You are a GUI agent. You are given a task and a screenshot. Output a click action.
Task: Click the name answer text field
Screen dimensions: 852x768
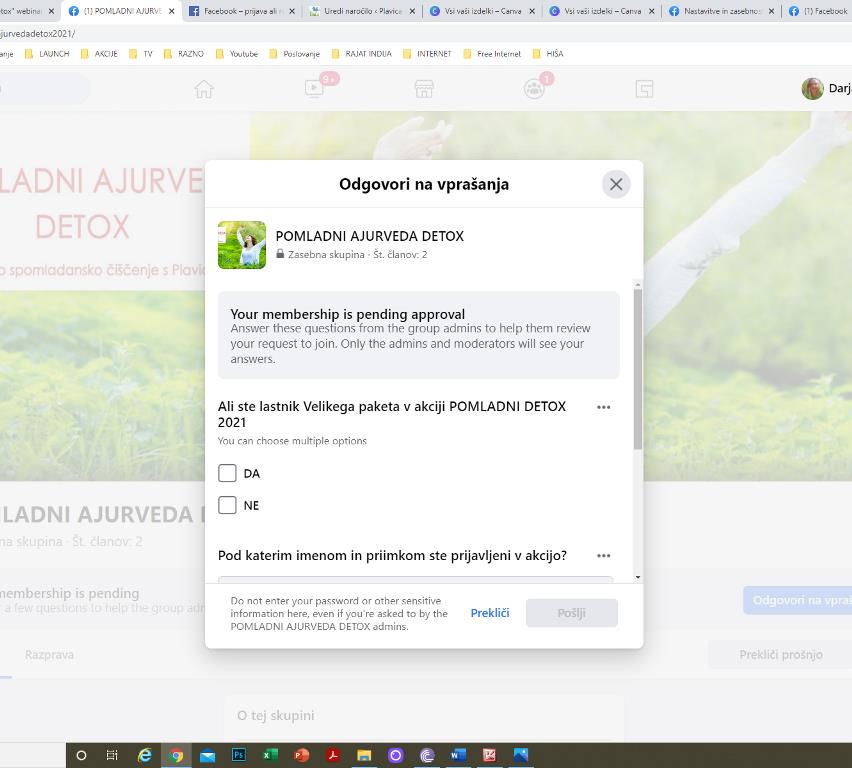416,579
